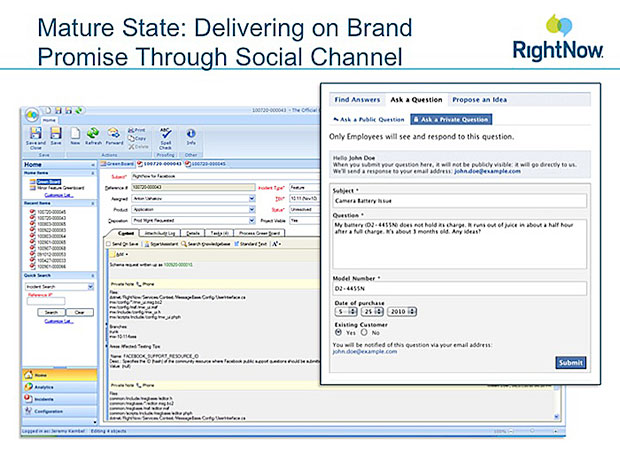Viewport: 620px width, 465px height.
Task: Select the Yes radio for Existing Customer
Action: [x=338, y=333]
